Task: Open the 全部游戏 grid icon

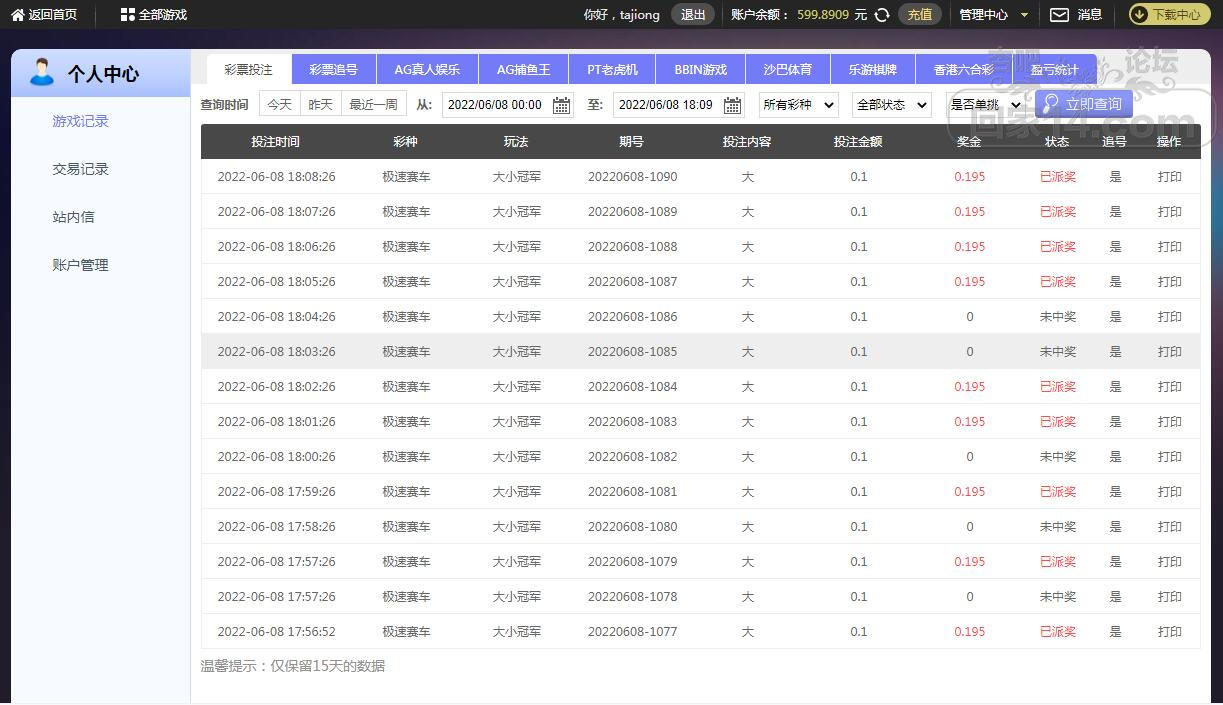Action: pos(127,15)
